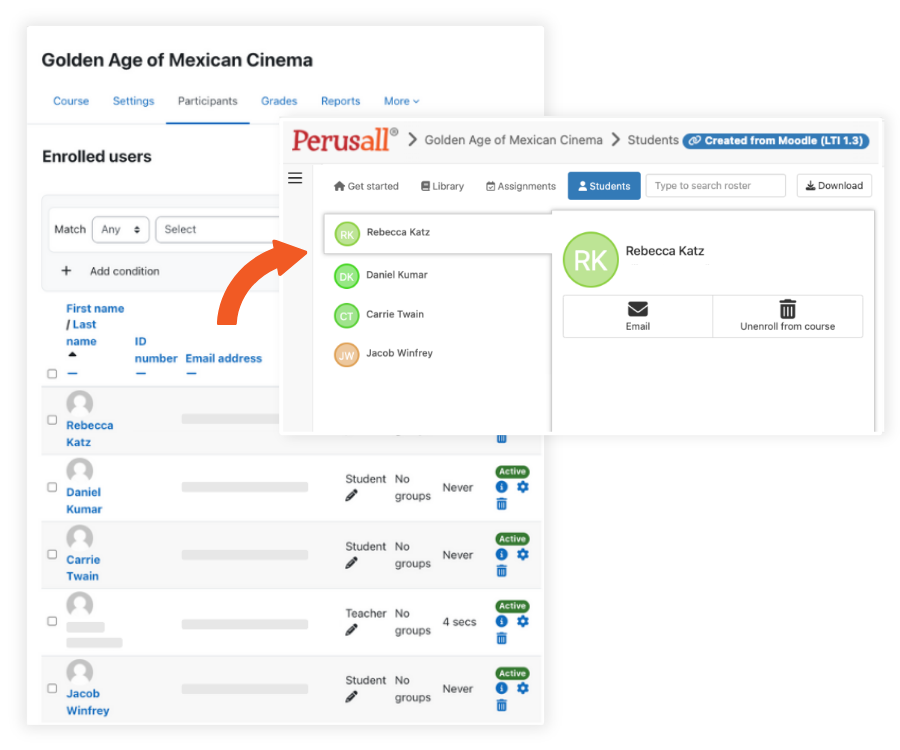Click inside the Type to search roster field
Viewport: 900px width, 750px height.
coord(714,185)
